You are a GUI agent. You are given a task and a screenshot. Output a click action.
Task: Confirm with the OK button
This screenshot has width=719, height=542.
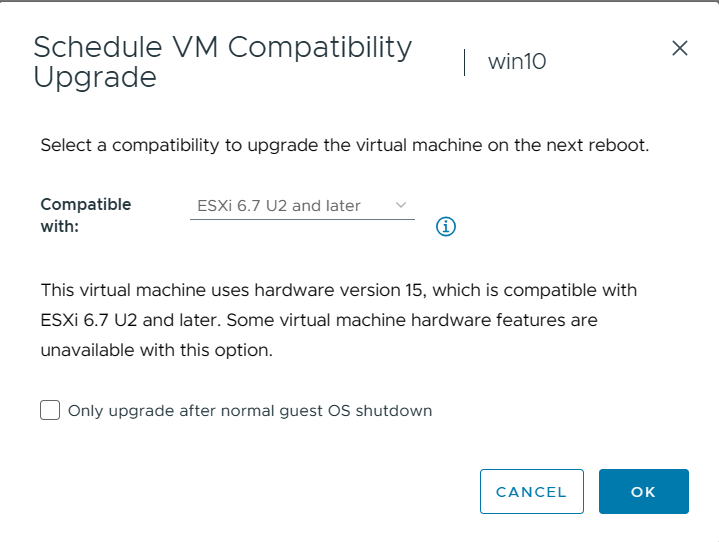point(643,491)
